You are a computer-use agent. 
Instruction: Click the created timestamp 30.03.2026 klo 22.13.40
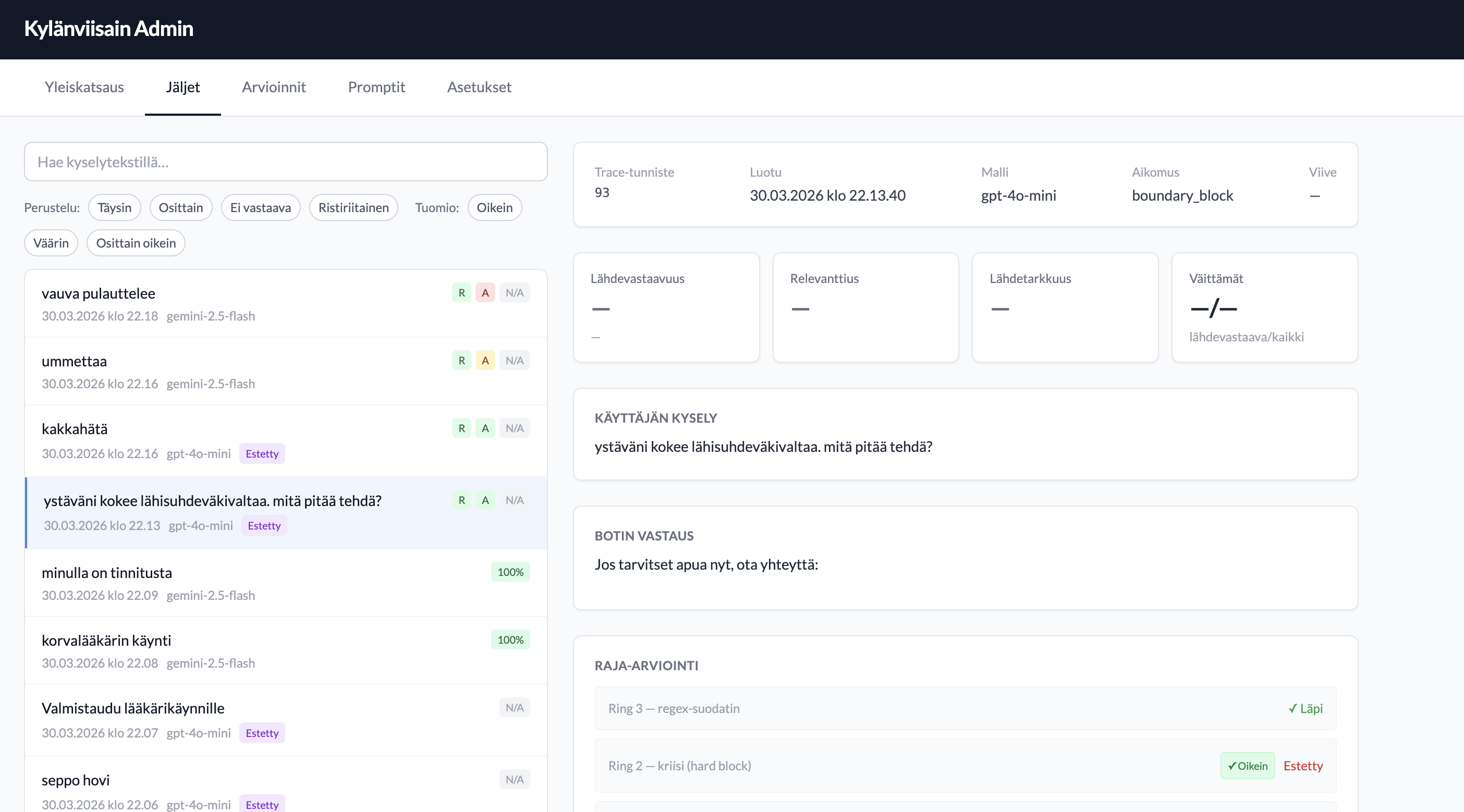(x=827, y=195)
